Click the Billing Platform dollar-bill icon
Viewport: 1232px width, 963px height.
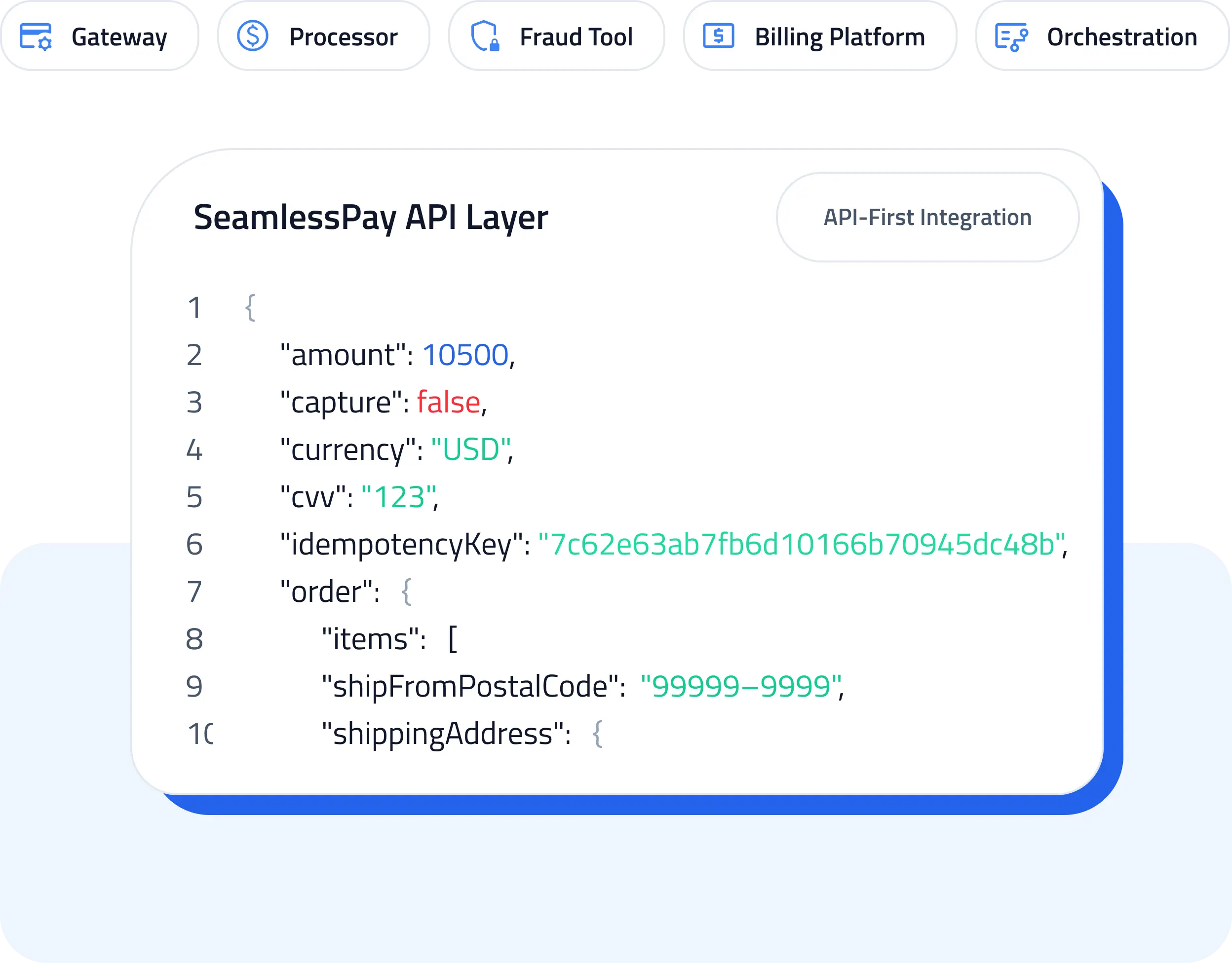tap(718, 37)
